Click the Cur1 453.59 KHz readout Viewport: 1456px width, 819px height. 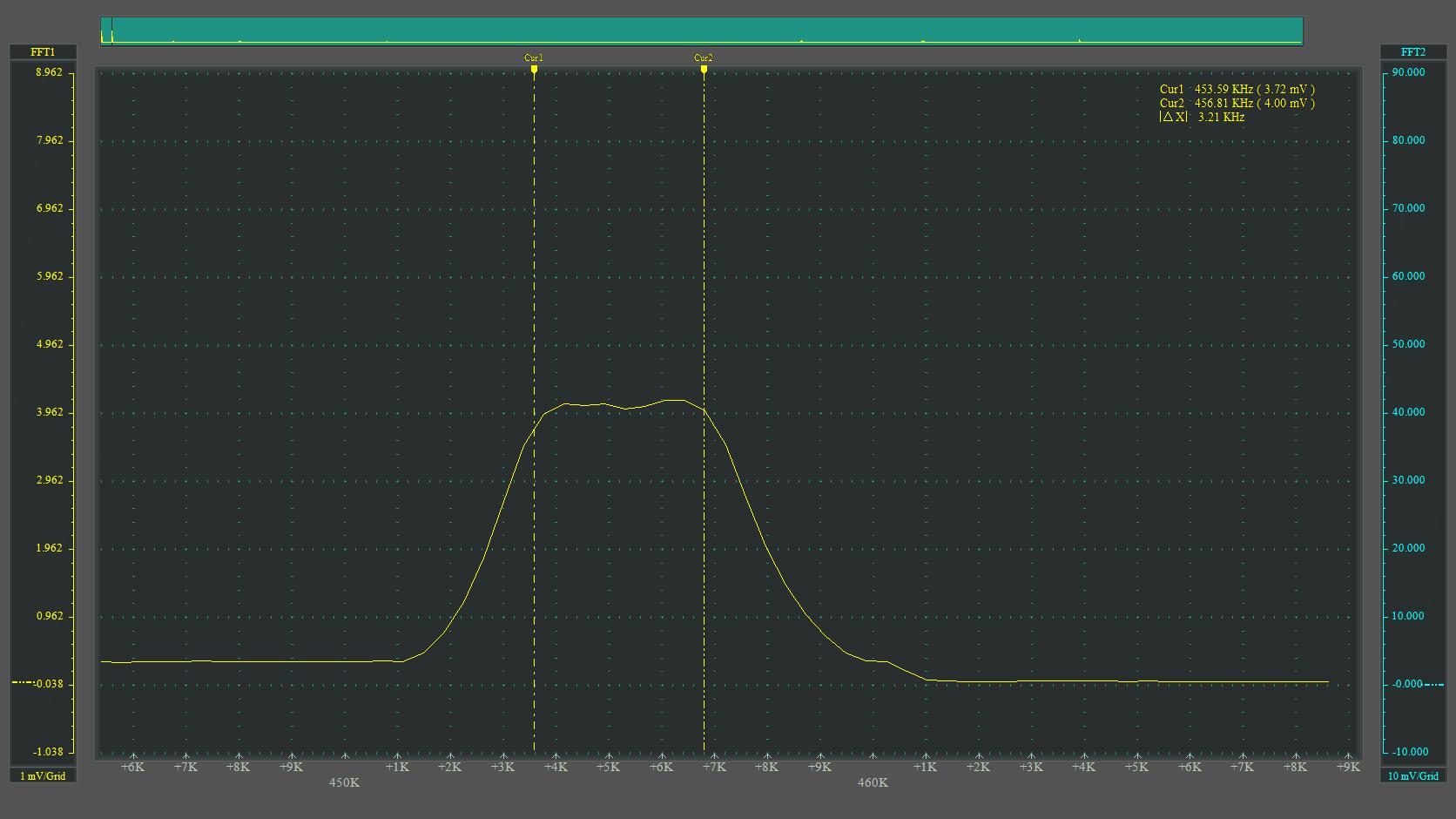[1237, 89]
